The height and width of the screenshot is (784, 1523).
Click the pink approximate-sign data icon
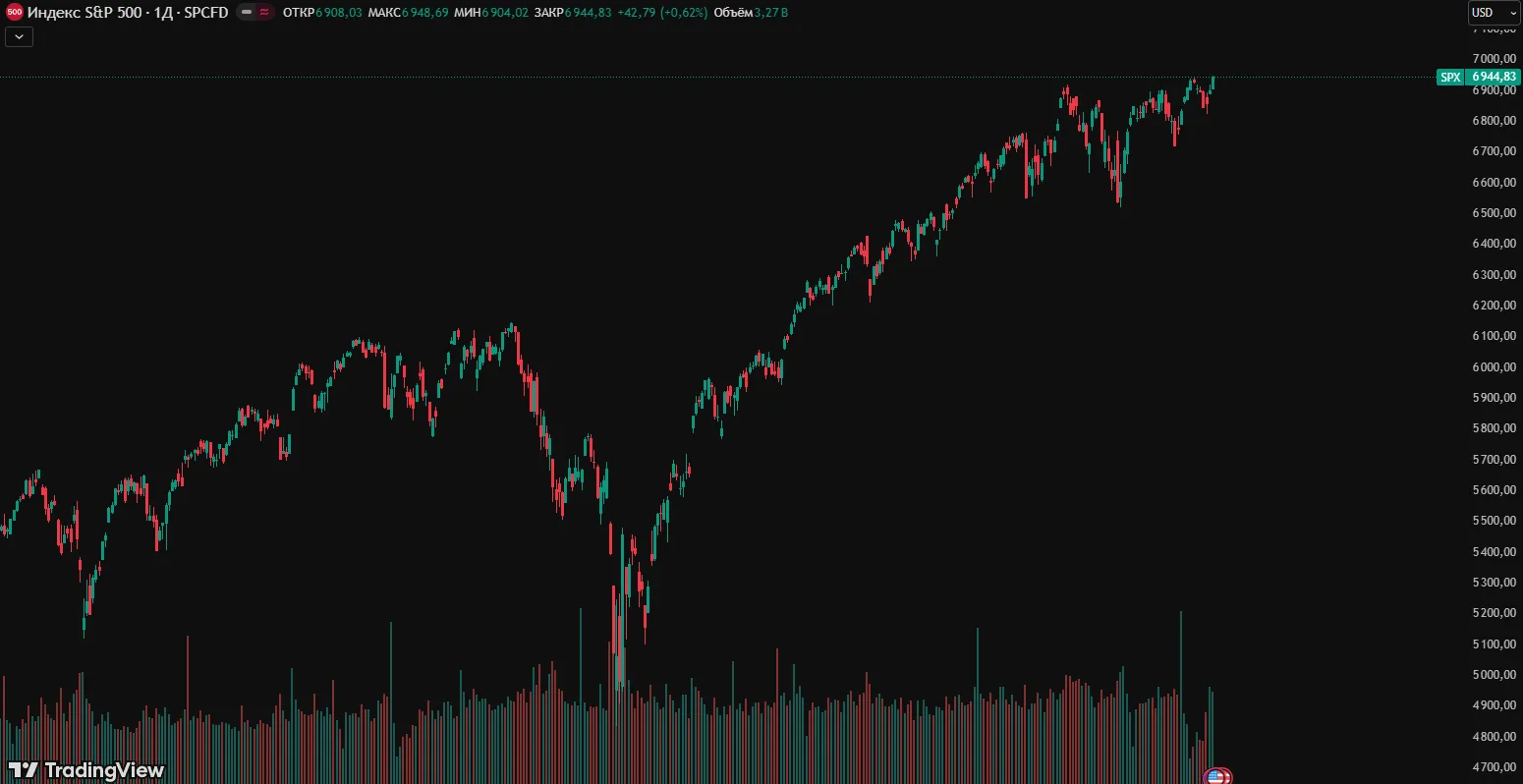tap(263, 13)
